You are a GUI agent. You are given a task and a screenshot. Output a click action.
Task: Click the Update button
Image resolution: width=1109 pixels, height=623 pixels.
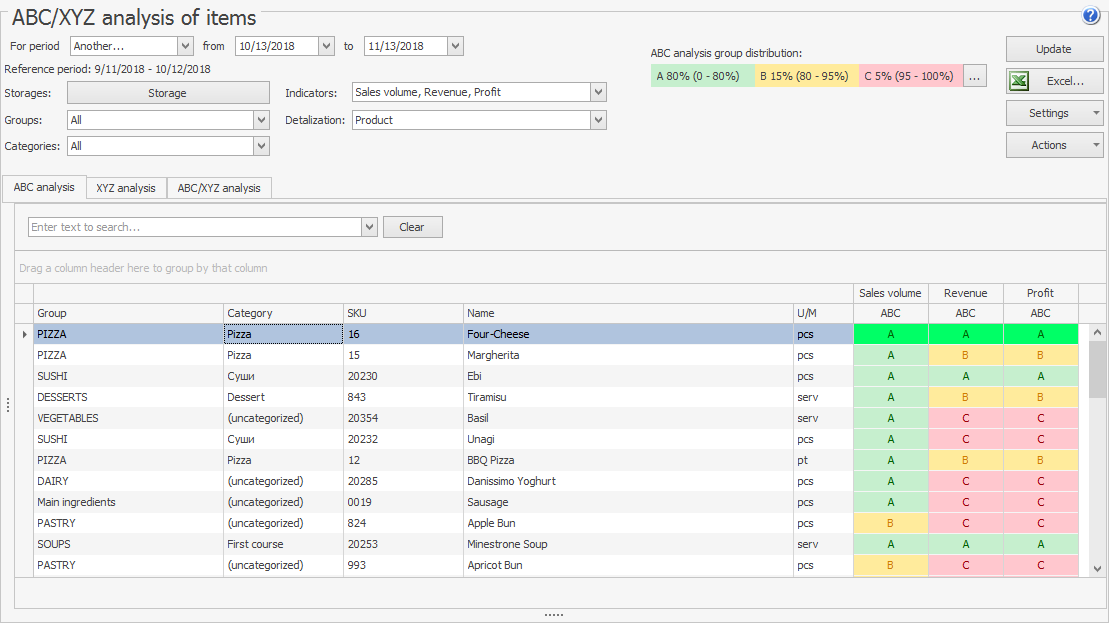click(x=1054, y=49)
